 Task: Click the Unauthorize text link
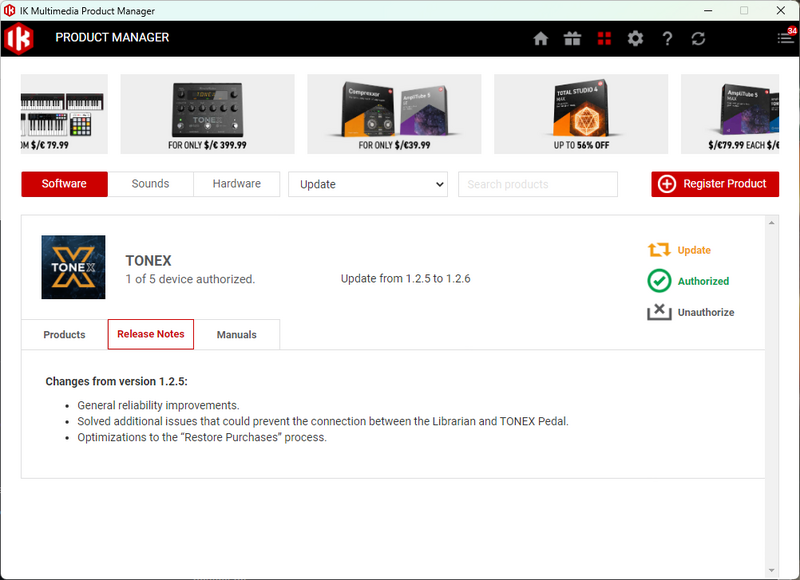coord(706,312)
